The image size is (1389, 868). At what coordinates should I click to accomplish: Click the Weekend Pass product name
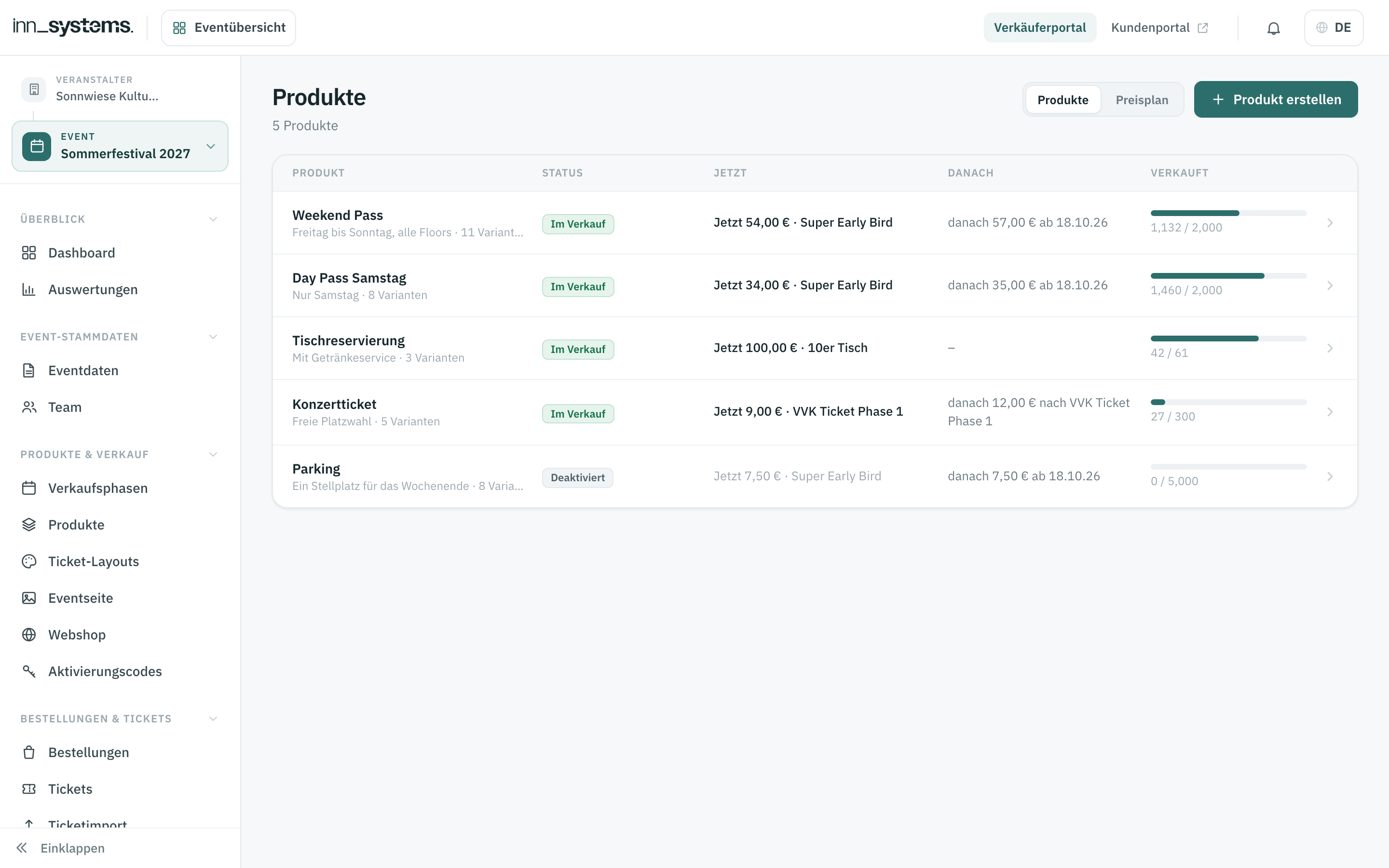(x=338, y=215)
